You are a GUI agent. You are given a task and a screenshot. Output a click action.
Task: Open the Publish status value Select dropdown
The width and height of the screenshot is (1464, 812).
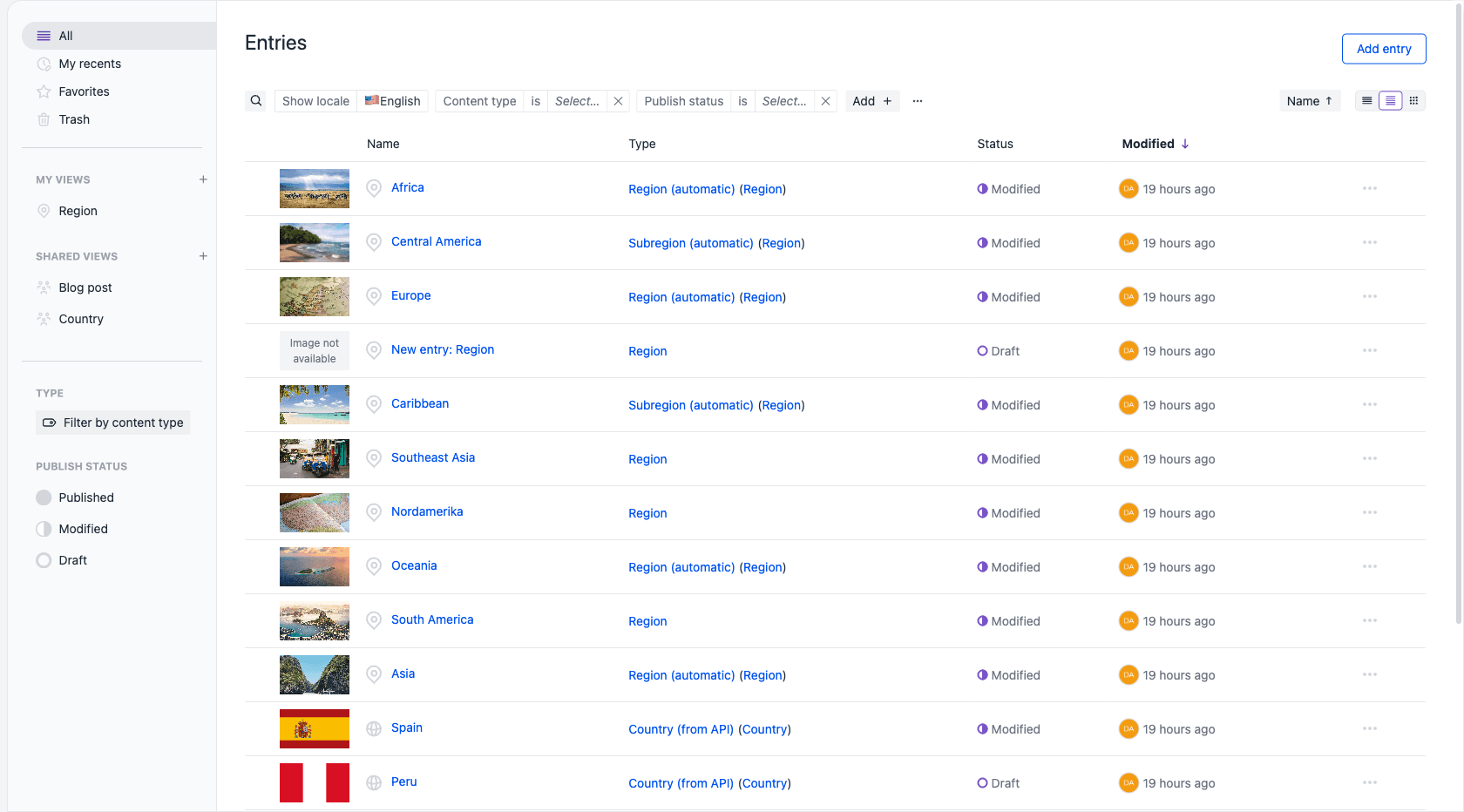(x=784, y=101)
